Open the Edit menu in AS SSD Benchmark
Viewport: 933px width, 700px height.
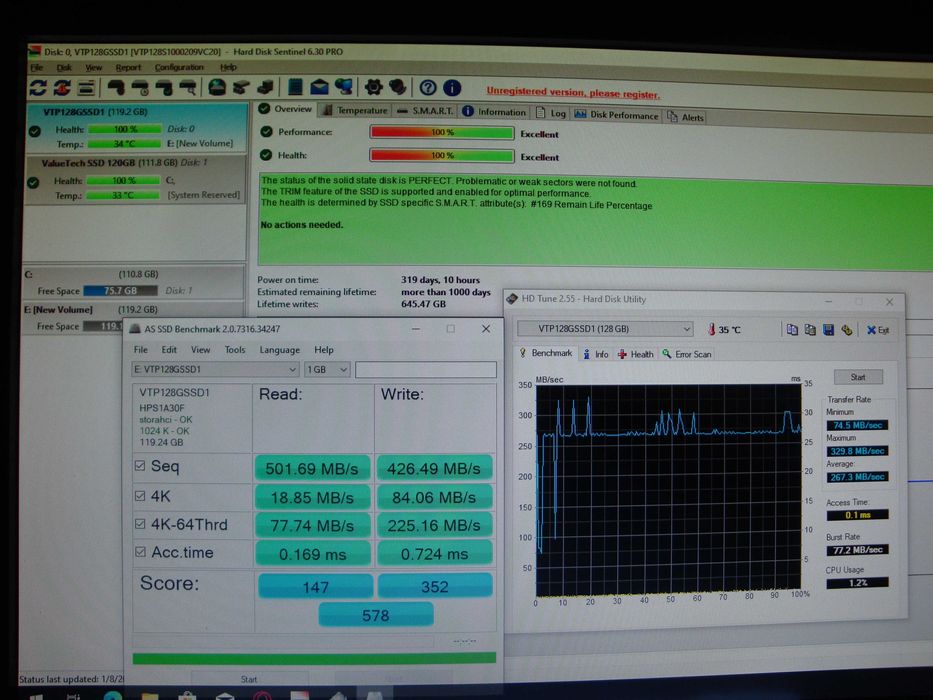169,349
